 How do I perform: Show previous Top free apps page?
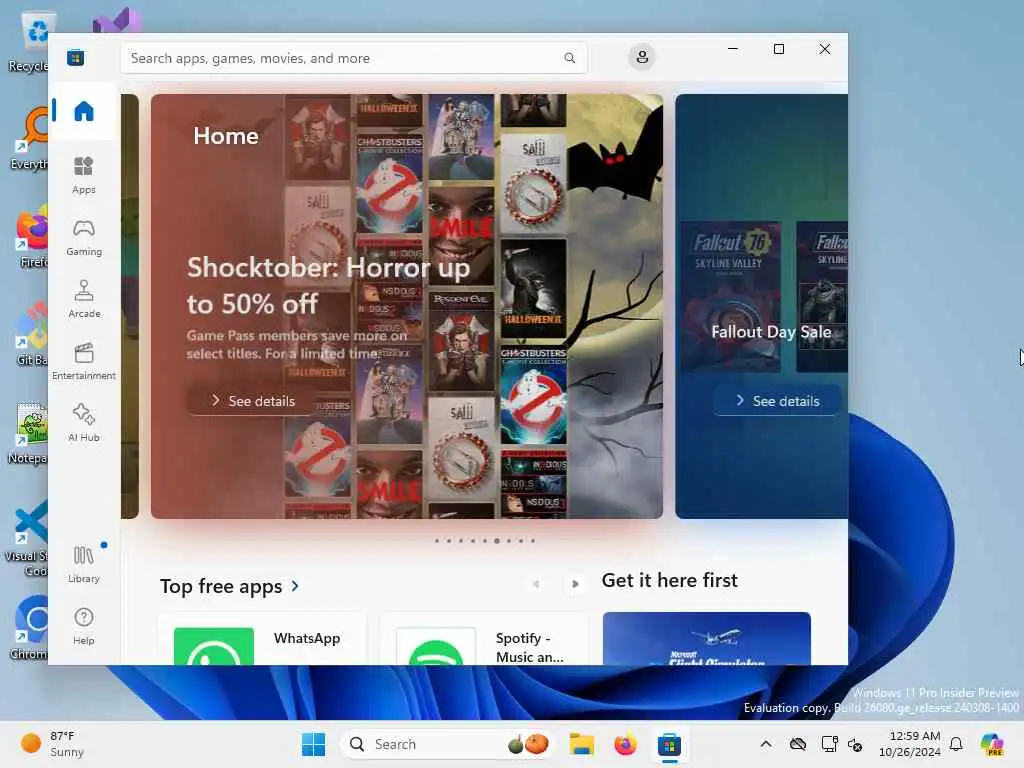(x=536, y=584)
